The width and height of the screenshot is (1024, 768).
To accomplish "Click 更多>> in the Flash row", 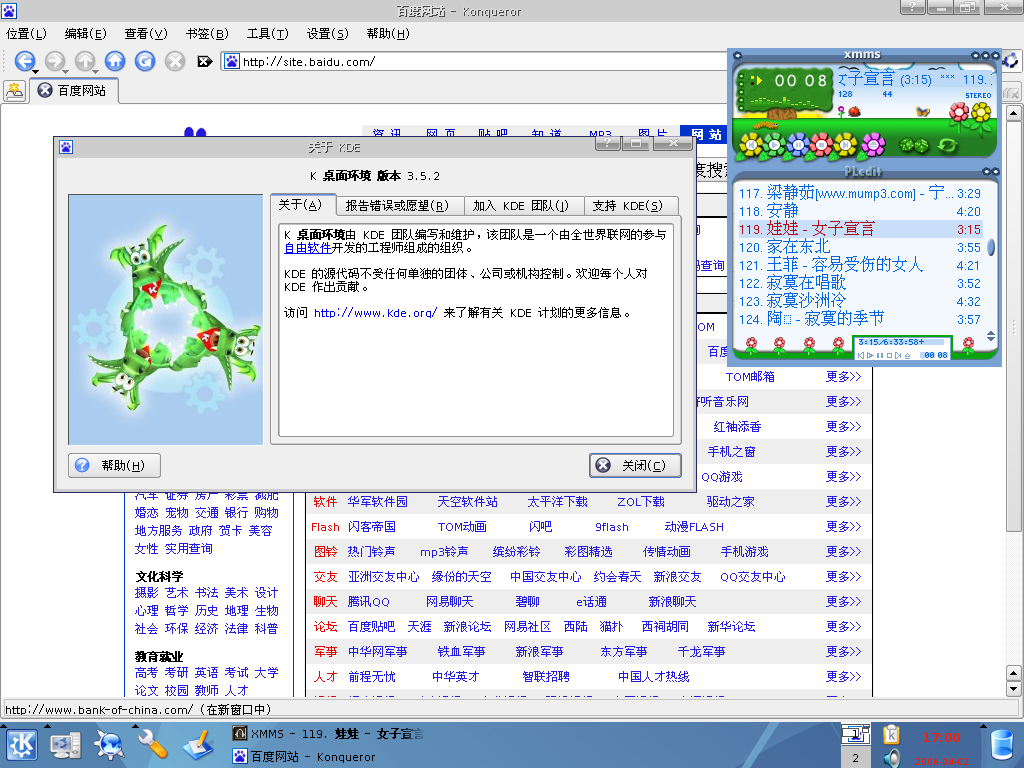I will point(844,526).
